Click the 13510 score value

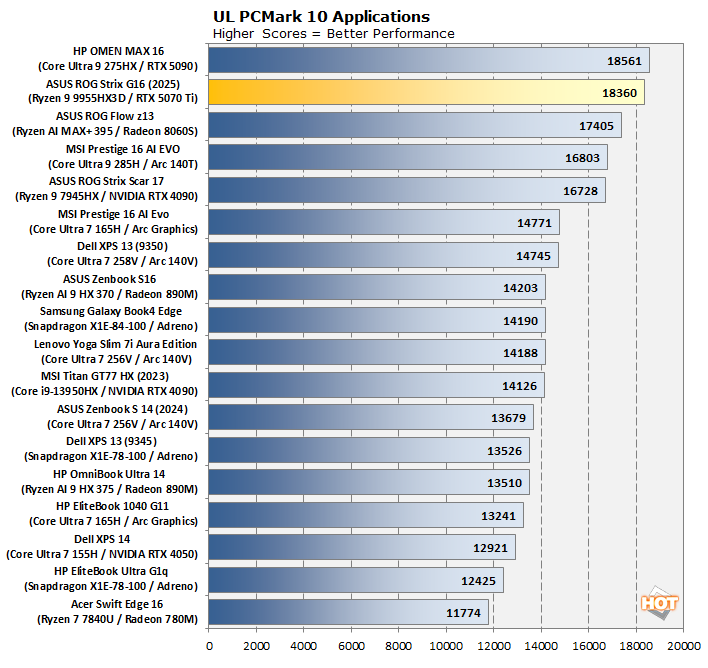504,483
